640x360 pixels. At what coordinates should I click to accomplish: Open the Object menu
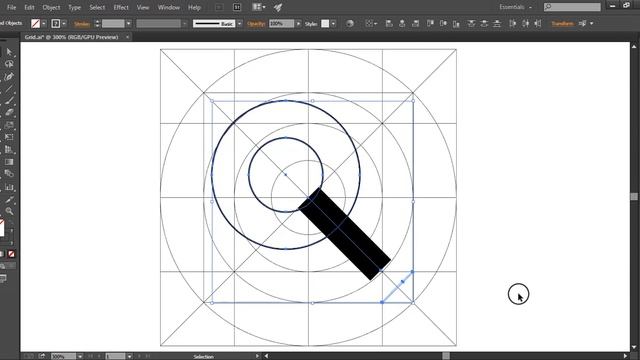(x=51, y=7)
